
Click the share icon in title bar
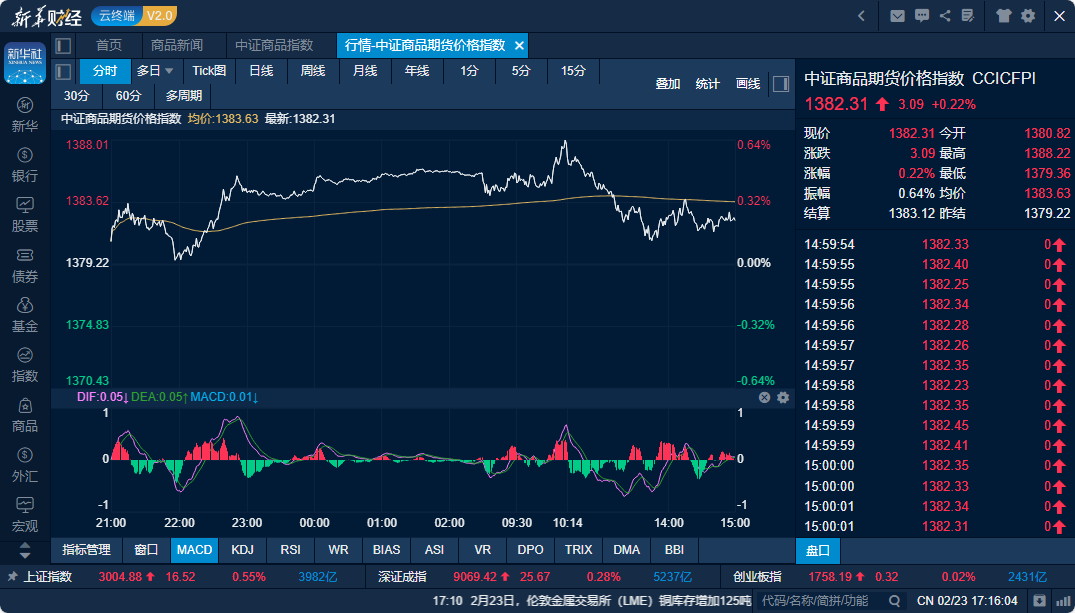(x=945, y=15)
